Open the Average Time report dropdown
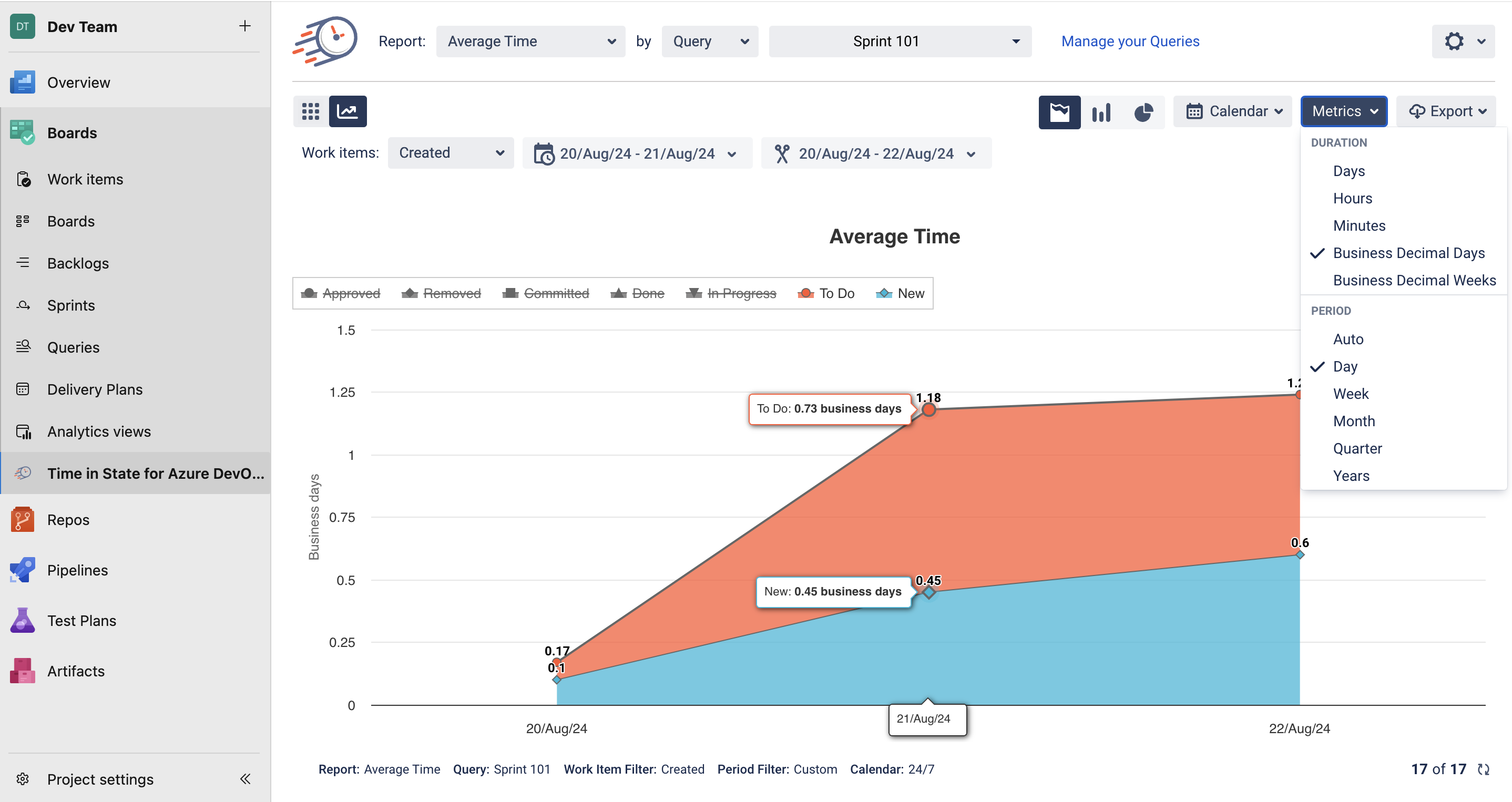Image resolution: width=1512 pixels, height=802 pixels. [x=530, y=41]
